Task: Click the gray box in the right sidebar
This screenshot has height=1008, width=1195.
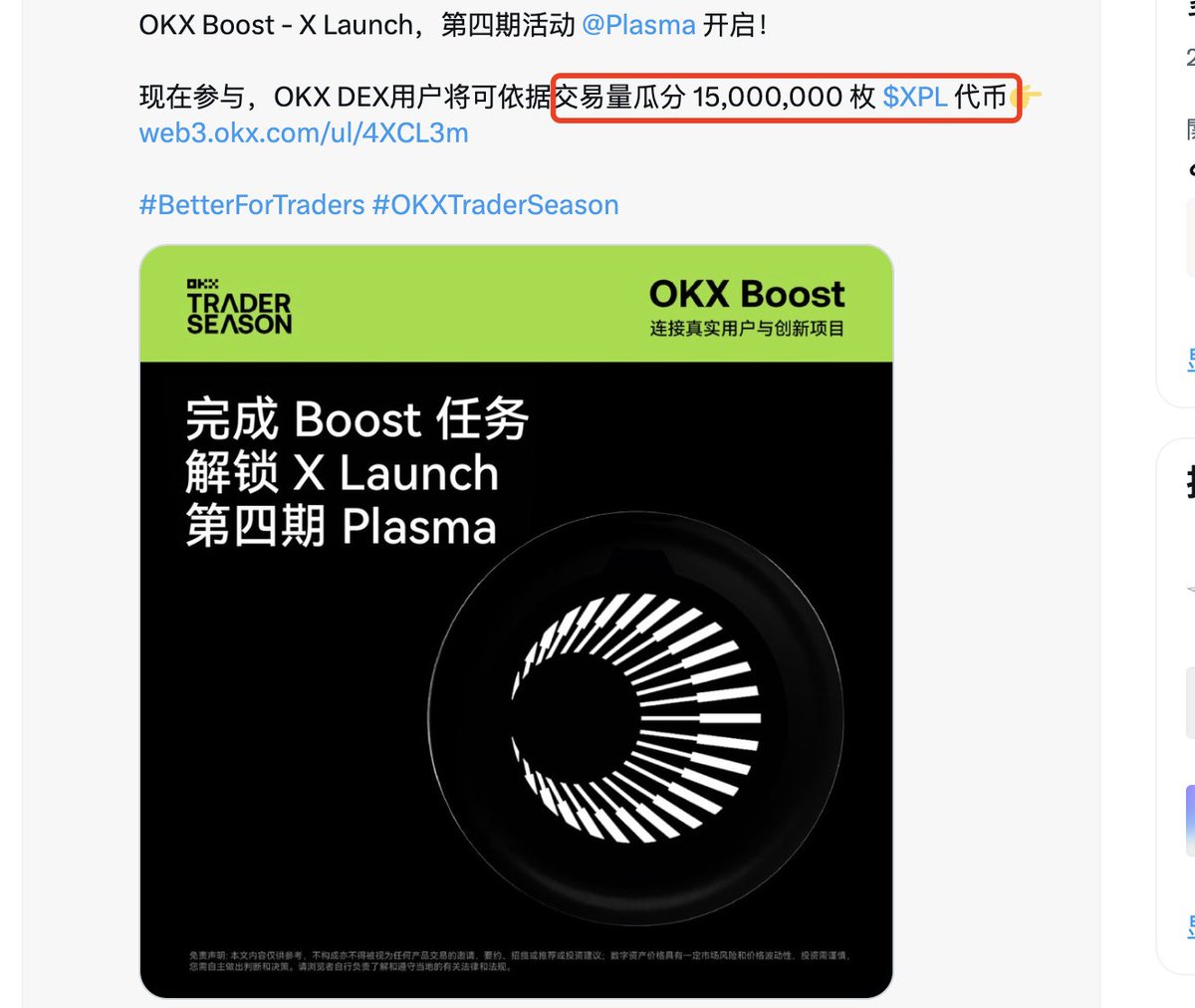Action: tap(1190, 703)
